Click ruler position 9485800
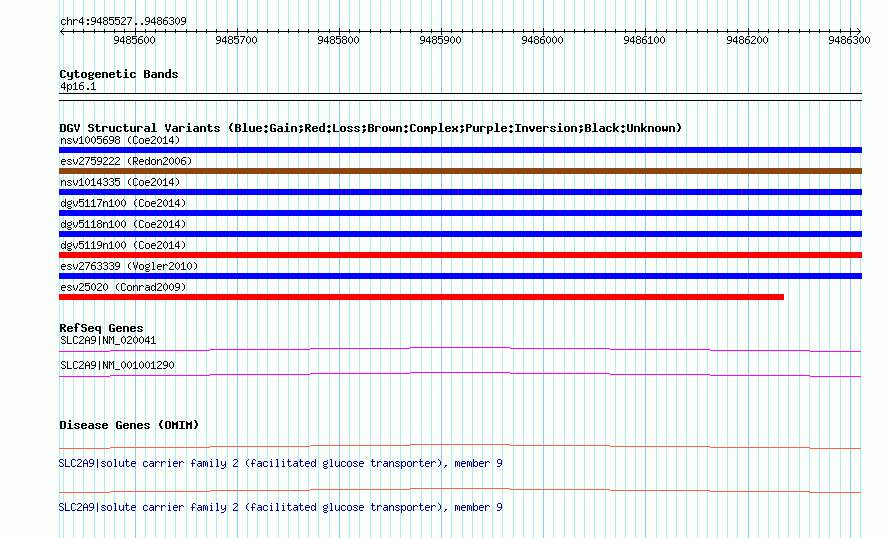The width and height of the screenshot is (890, 538). [339, 40]
